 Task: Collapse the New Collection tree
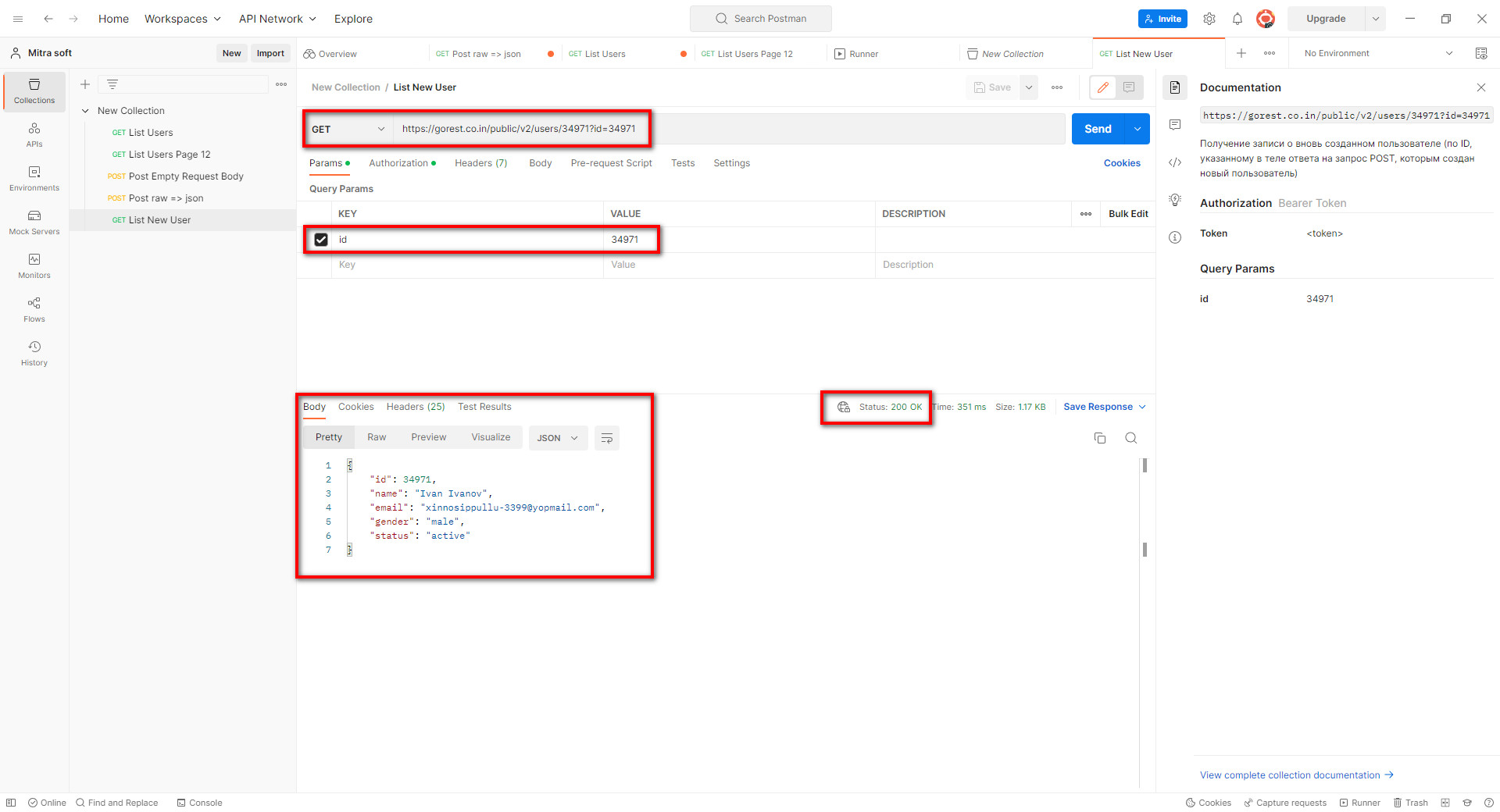pos(85,111)
